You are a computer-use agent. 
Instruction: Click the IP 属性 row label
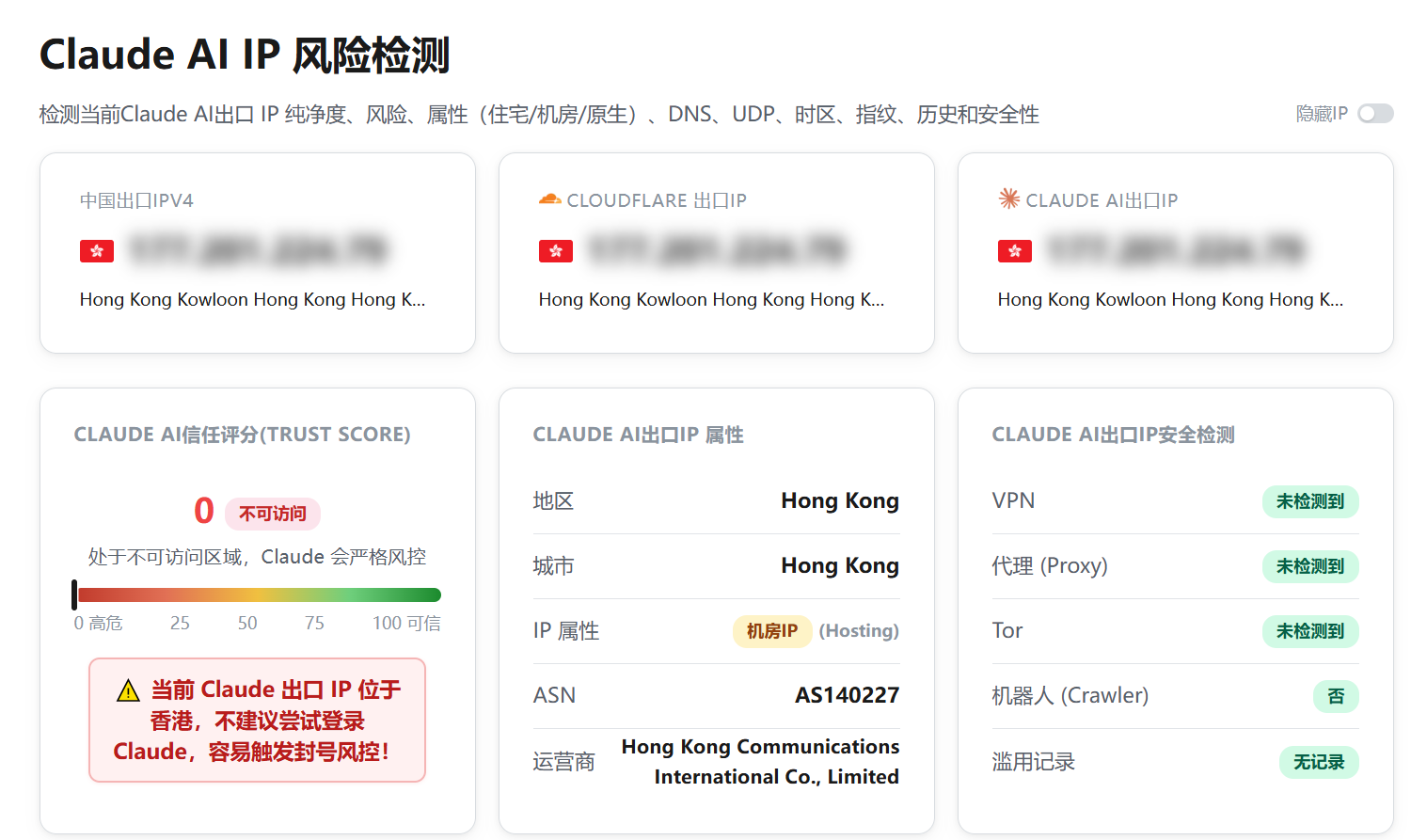click(566, 630)
